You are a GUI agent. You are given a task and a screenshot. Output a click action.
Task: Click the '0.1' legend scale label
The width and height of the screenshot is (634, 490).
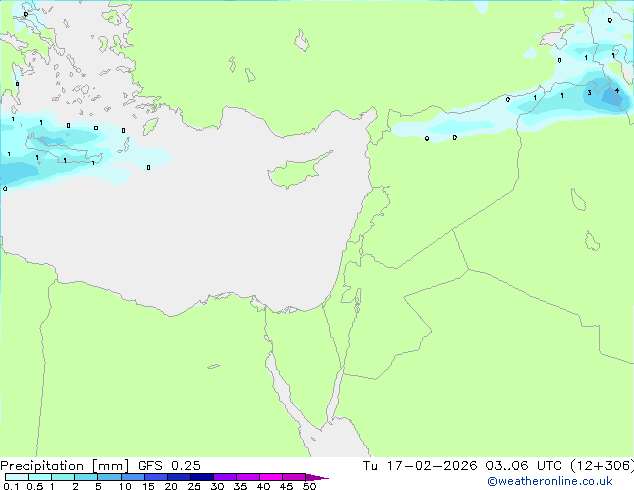point(11,486)
